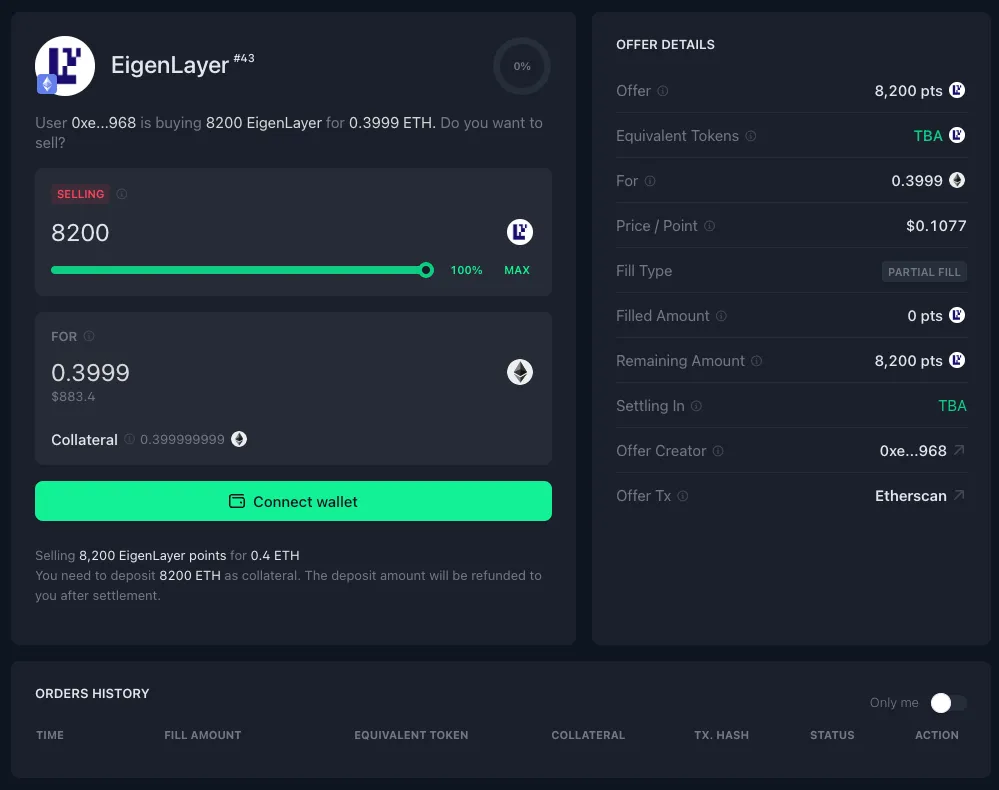The image size is (999, 790).
Task: Open offer creator address 0xe...968
Action: coord(913,451)
